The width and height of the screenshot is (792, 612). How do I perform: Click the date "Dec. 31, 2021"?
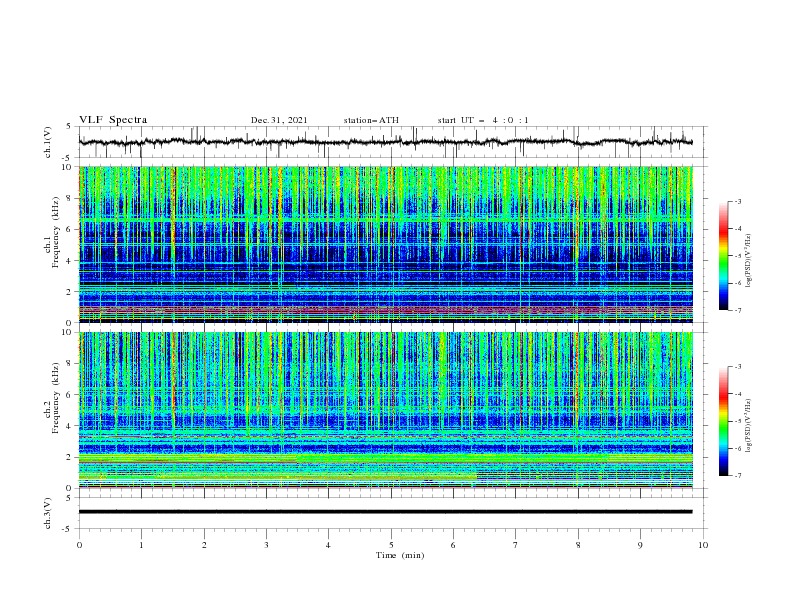coord(279,120)
